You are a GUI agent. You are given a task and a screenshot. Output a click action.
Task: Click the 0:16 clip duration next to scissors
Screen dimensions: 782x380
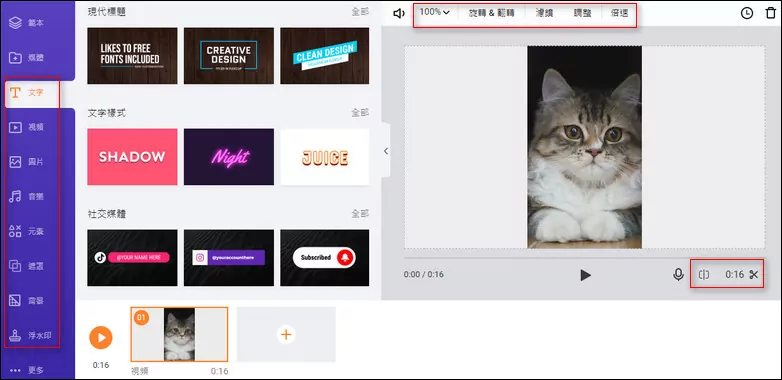735,274
